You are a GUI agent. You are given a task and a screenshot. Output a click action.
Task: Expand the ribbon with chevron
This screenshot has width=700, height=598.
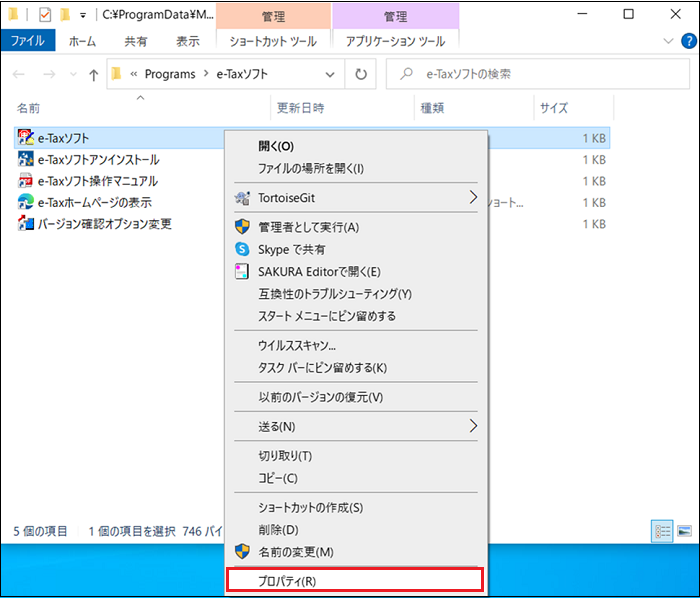668,41
